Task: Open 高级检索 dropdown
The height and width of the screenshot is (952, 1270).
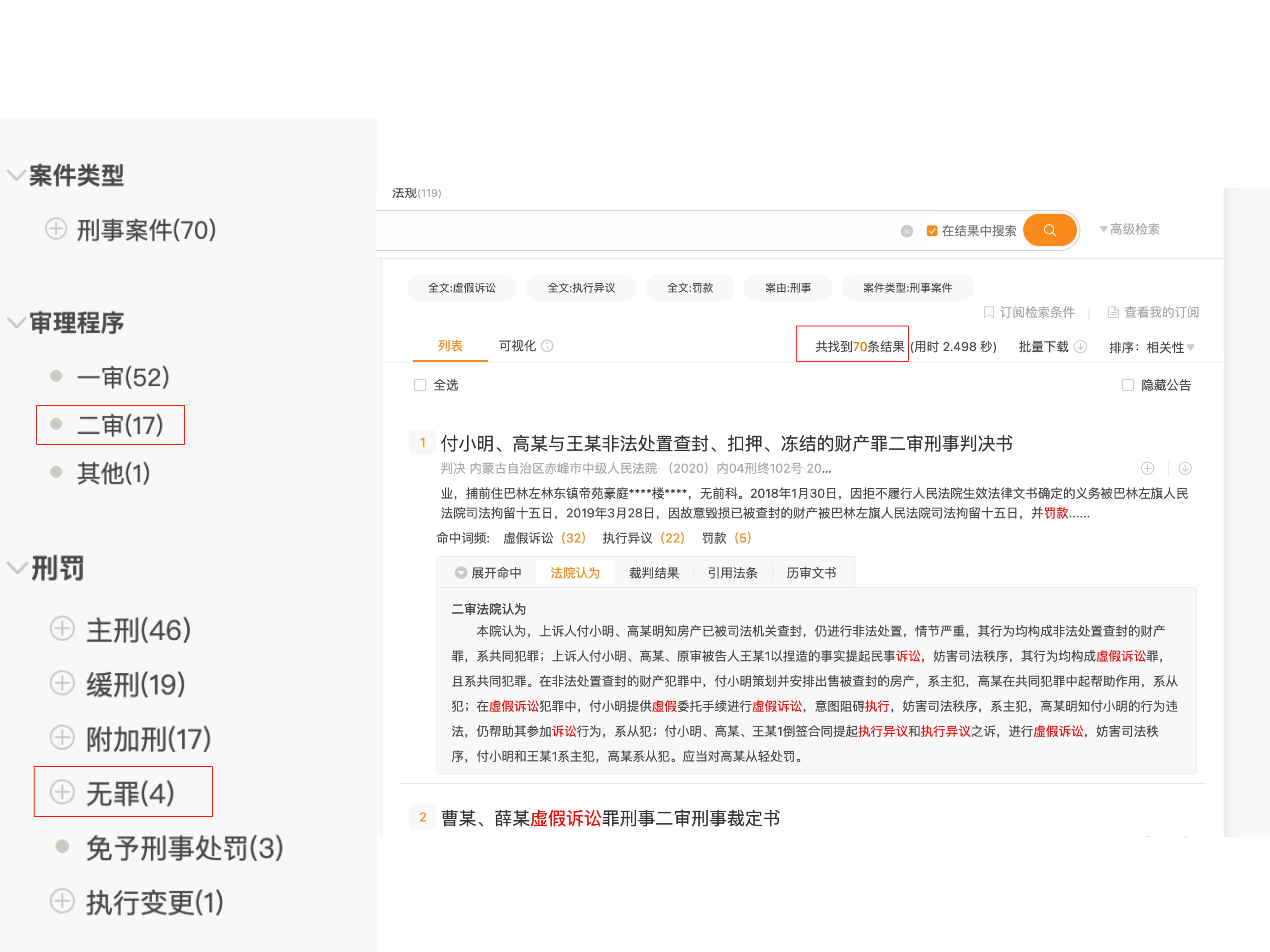Action: pyautogui.click(x=1129, y=230)
